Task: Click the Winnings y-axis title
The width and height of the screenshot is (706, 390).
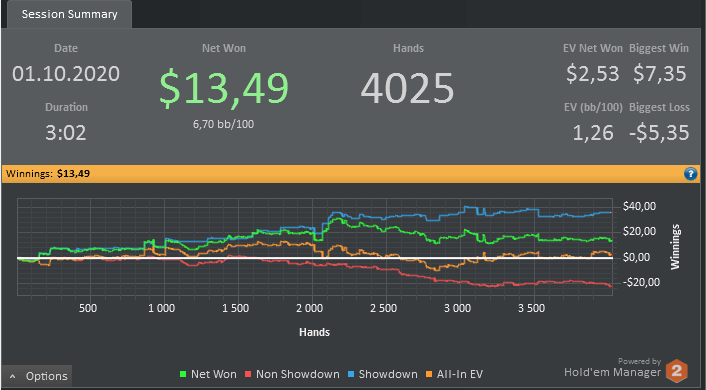Action: [x=675, y=247]
